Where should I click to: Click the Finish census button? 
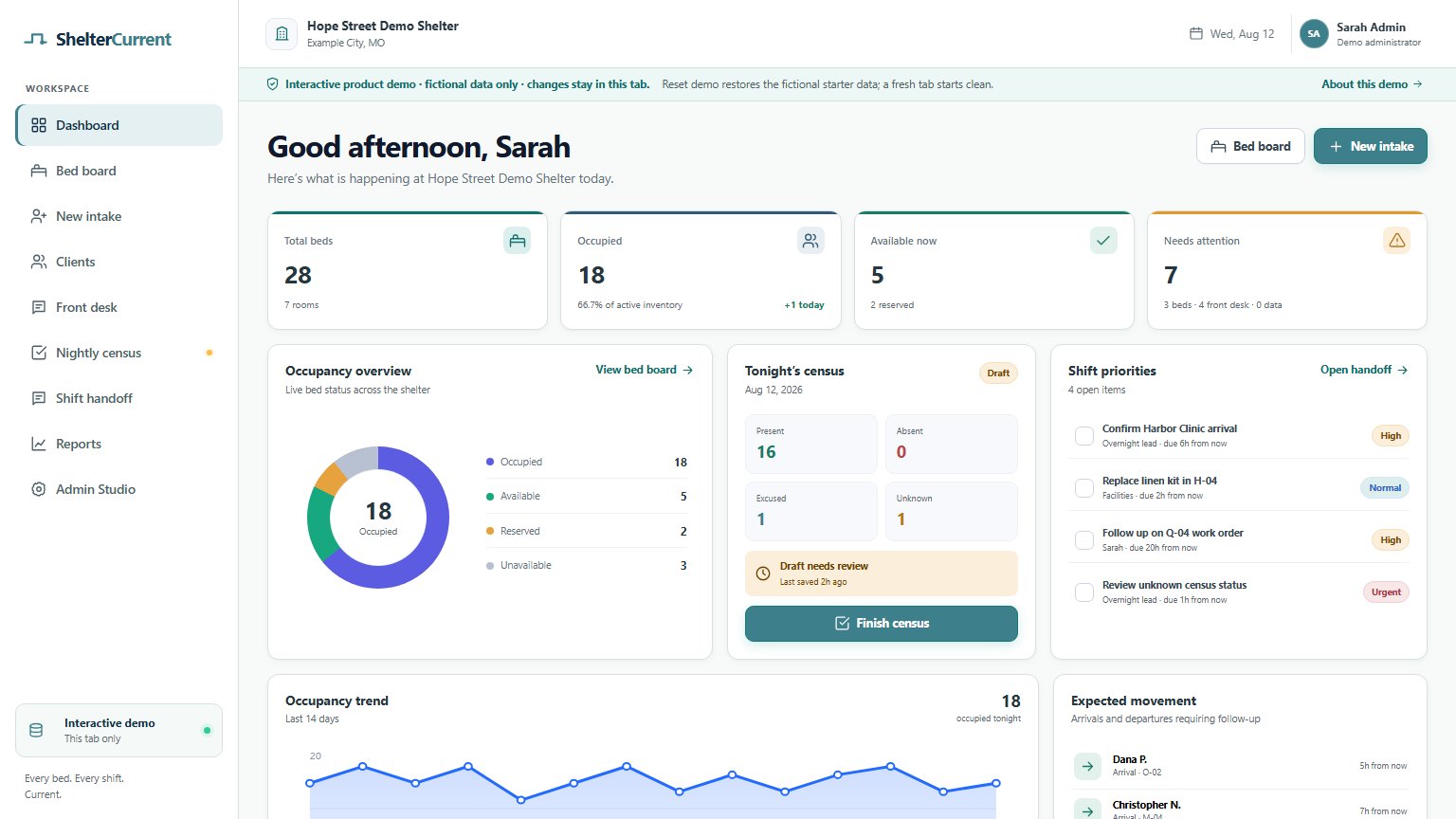point(882,623)
